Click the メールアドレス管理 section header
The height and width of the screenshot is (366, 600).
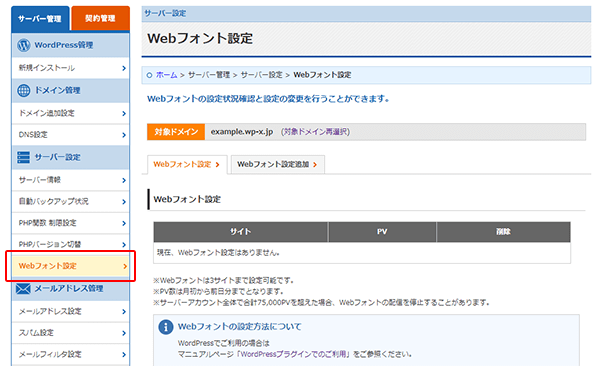71,289
